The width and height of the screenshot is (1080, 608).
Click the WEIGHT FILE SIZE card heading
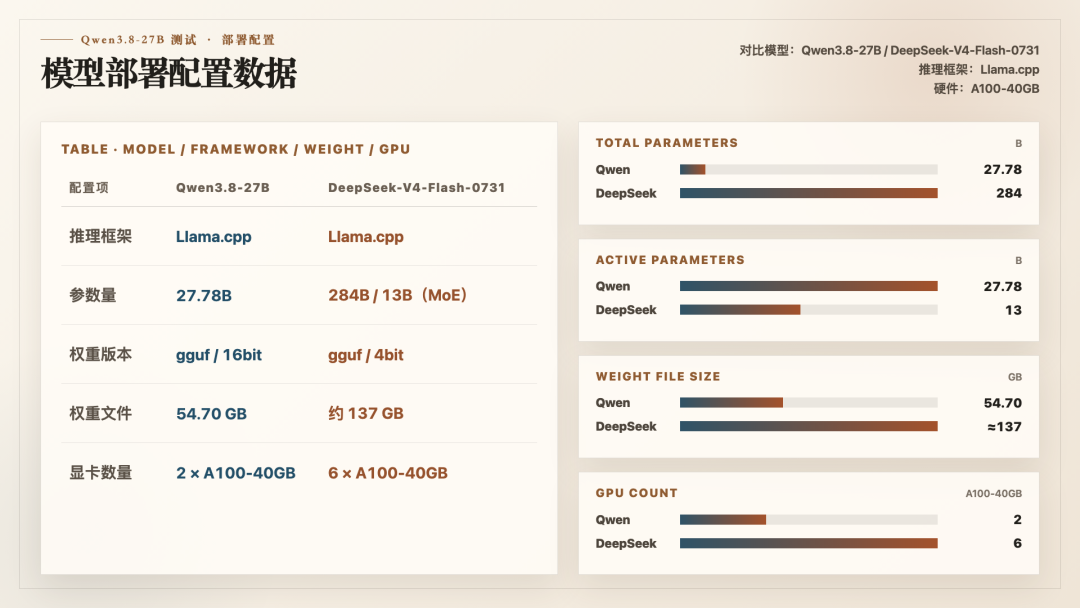click(658, 377)
